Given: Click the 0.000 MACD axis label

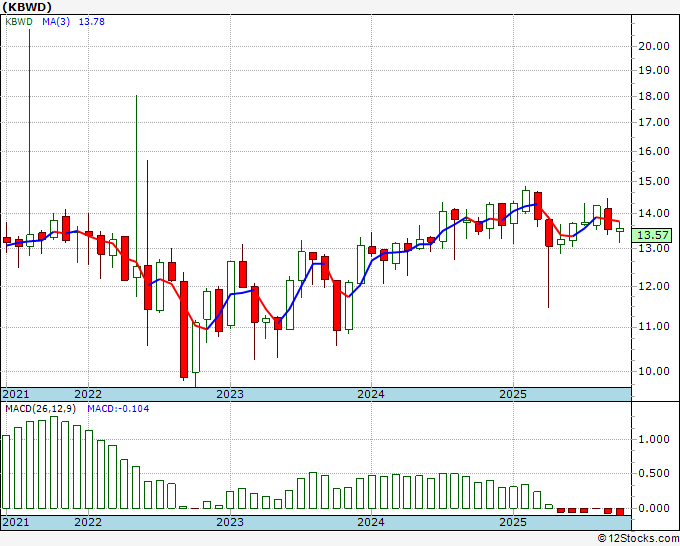Looking at the screenshot, I should pos(654,508).
